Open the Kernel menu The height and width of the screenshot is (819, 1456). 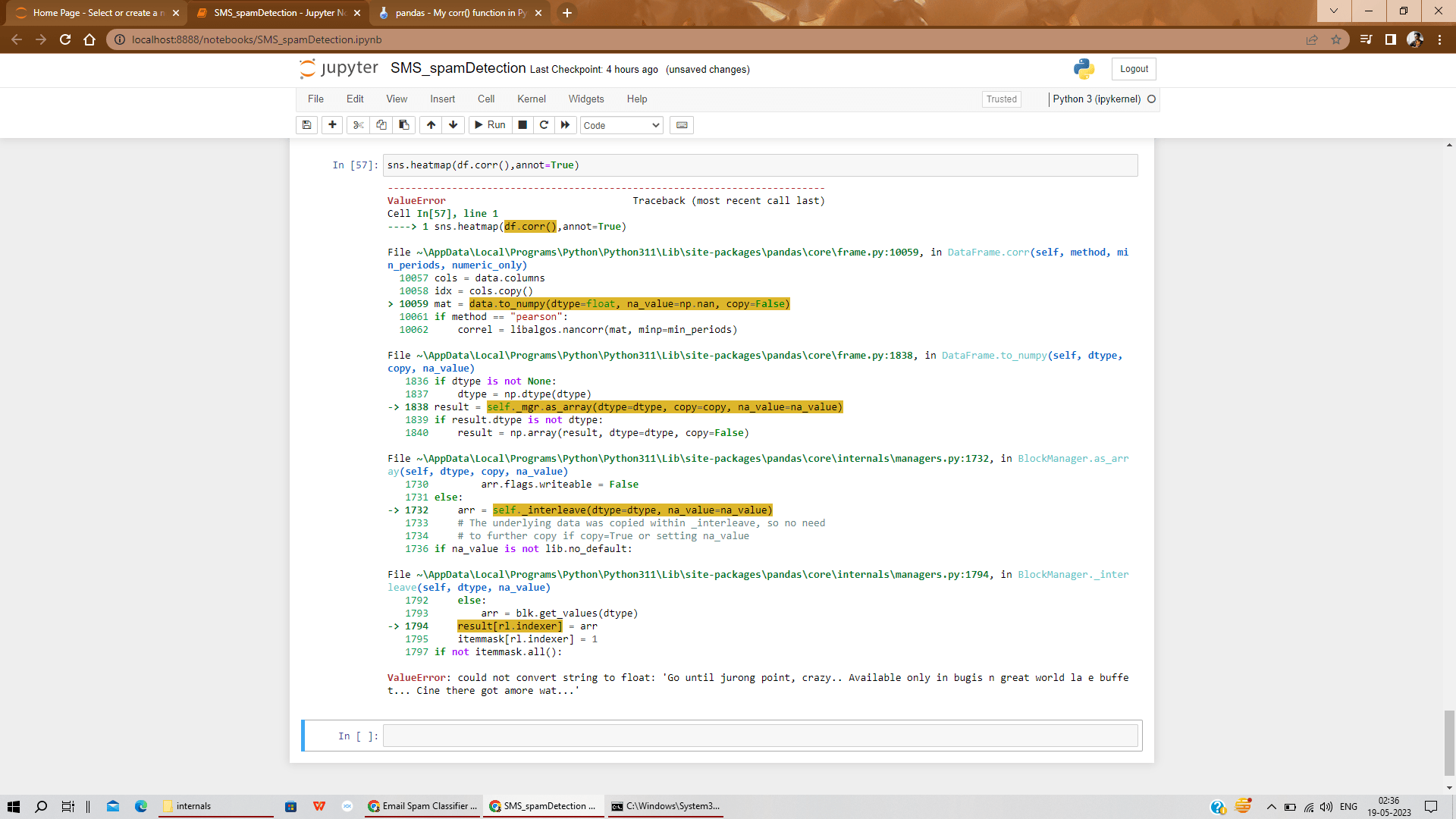[x=531, y=99]
